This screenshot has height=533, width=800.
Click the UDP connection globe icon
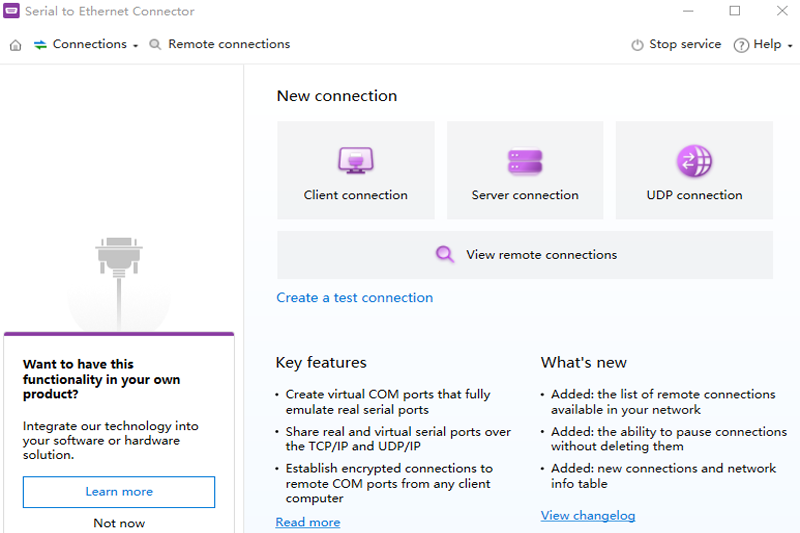click(x=694, y=161)
